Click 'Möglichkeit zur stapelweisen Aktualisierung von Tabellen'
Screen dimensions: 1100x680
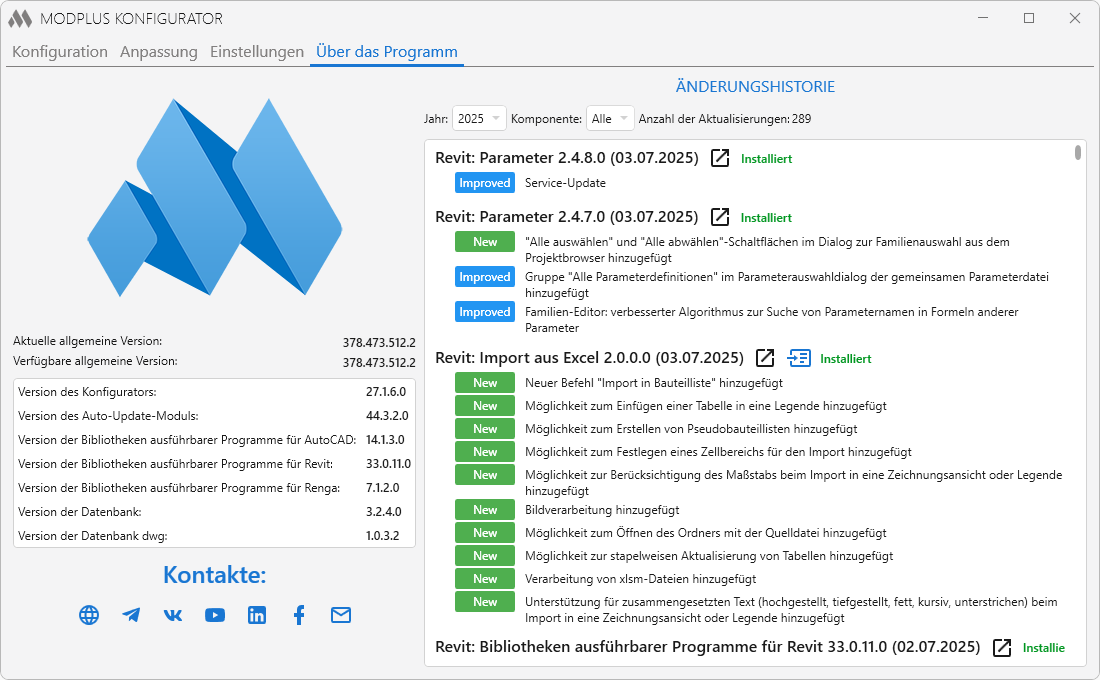point(709,556)
